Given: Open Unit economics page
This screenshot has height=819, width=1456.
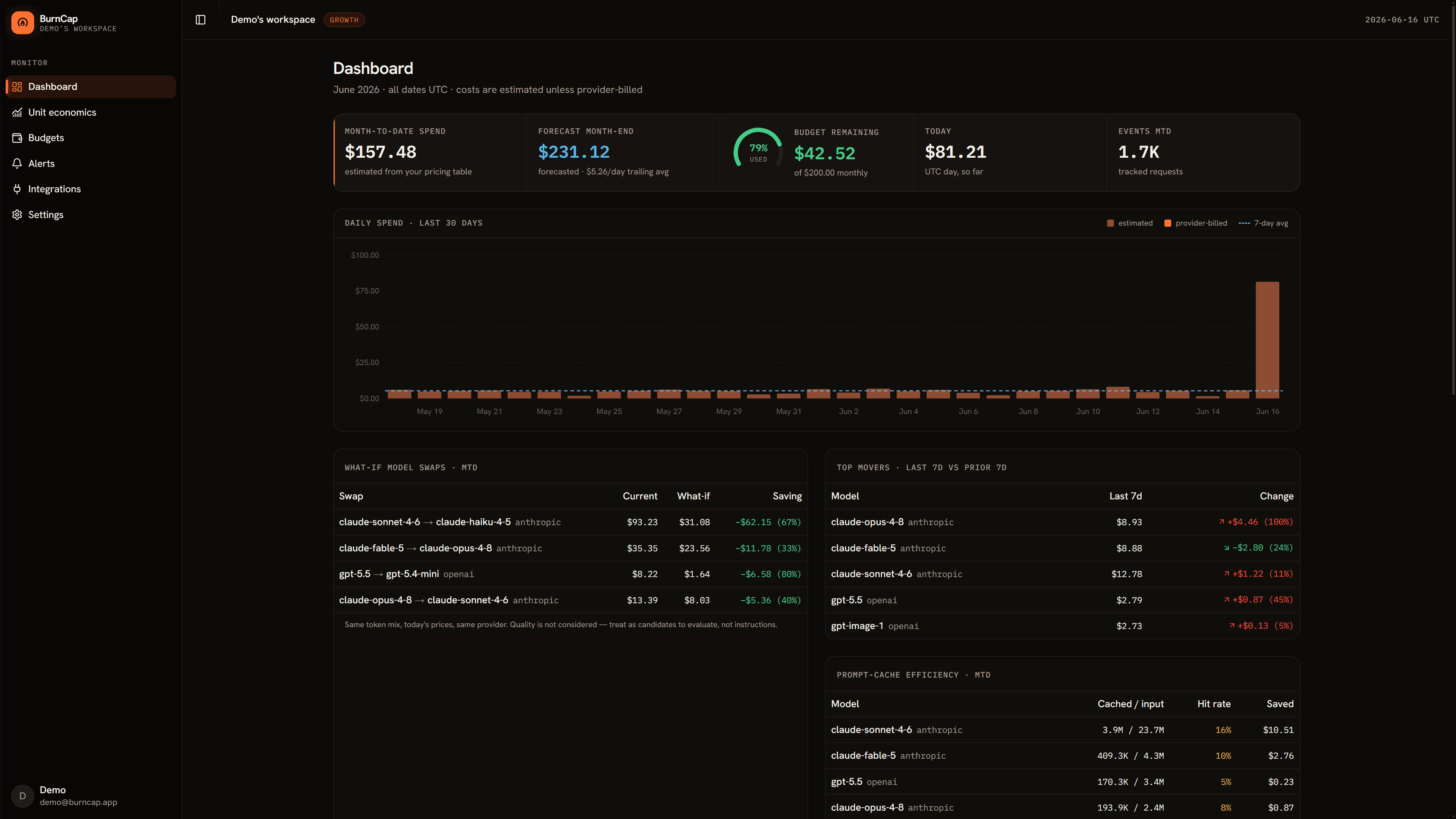Looking at the screenshot, I should click(x=91, y=113).
